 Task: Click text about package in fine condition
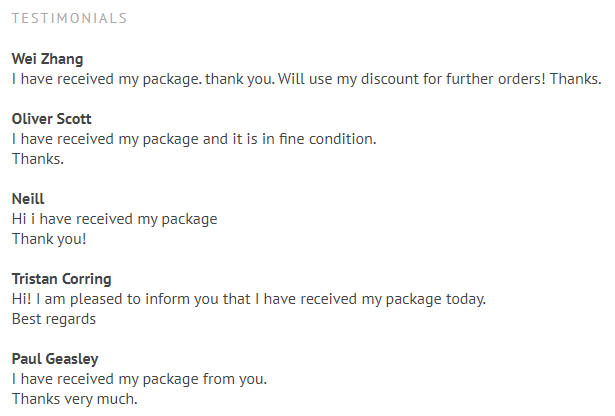194,139
